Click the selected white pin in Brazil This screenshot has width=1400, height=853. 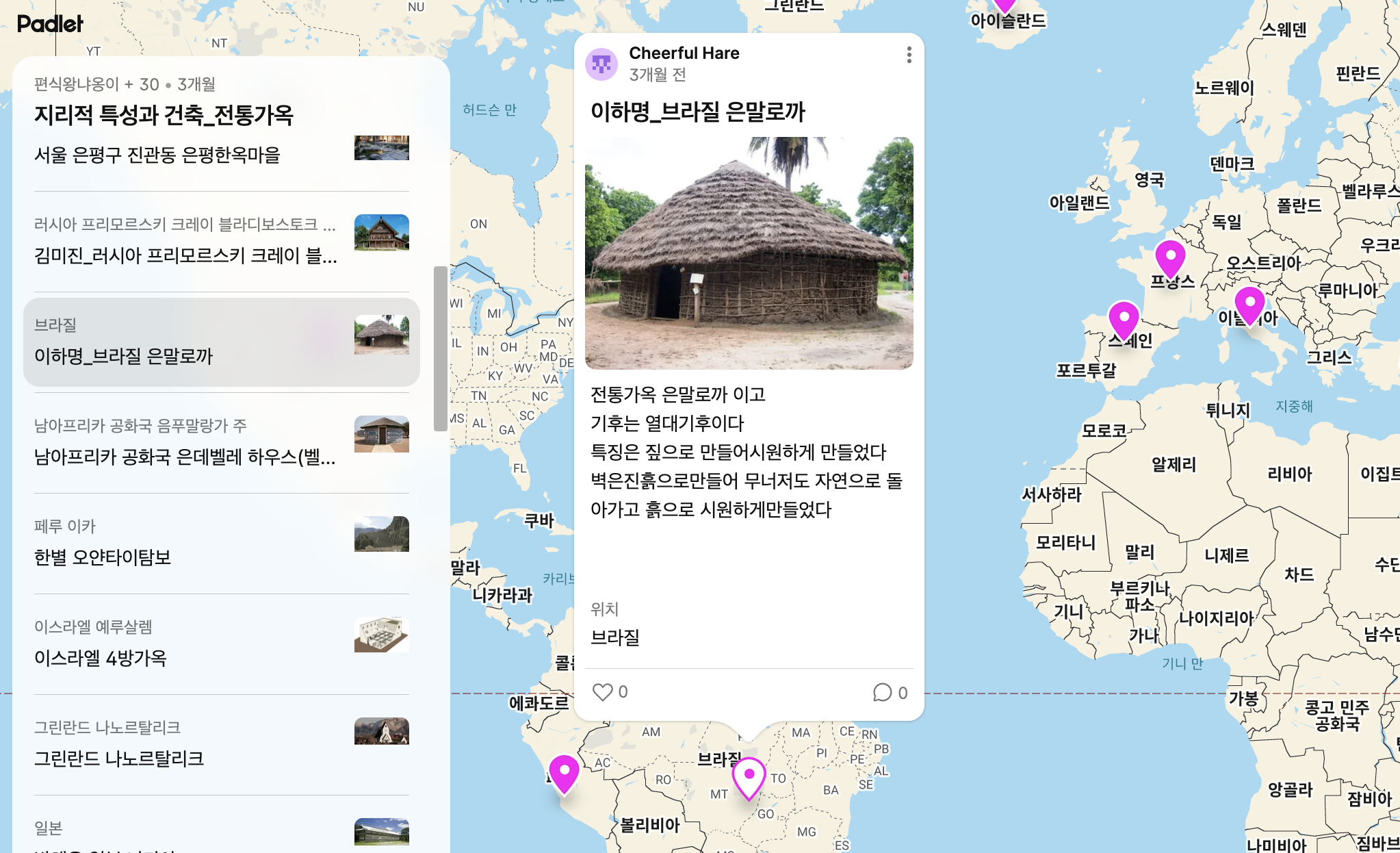point(749,775)
